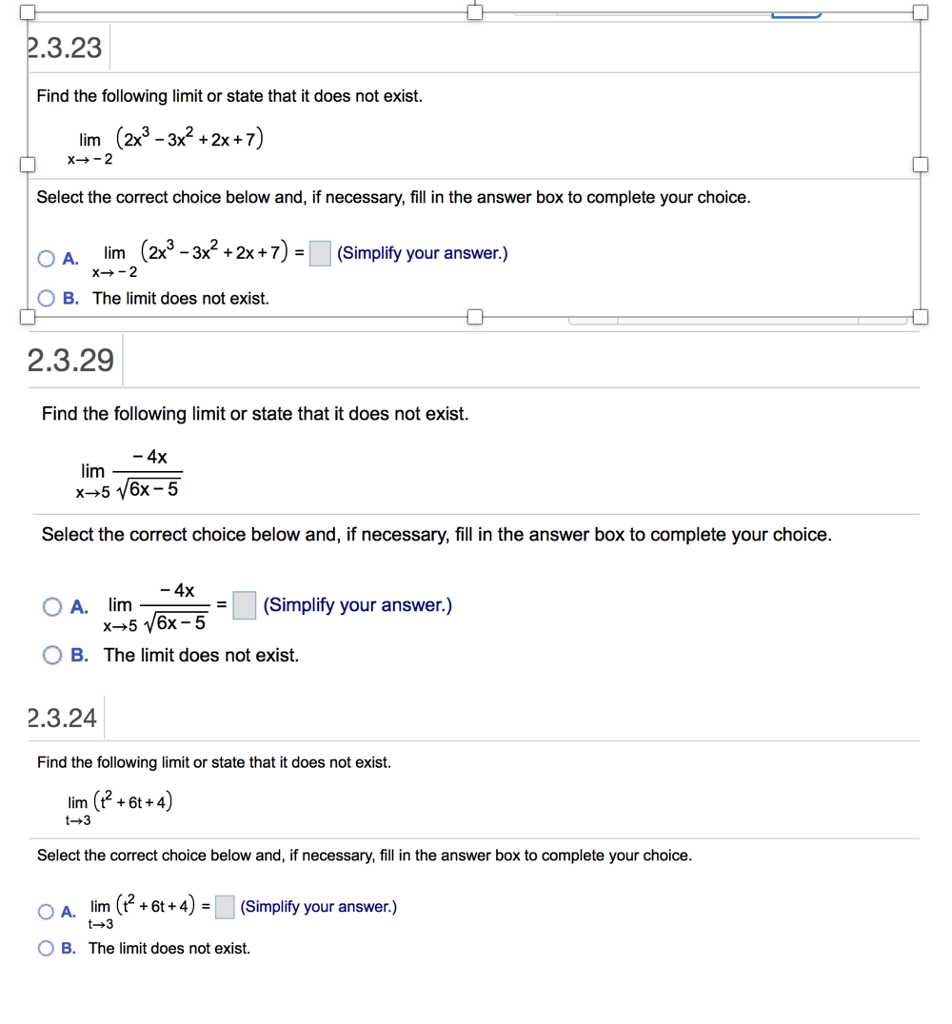Select choice A for problem 2.3.29

(x=51, y=606)
